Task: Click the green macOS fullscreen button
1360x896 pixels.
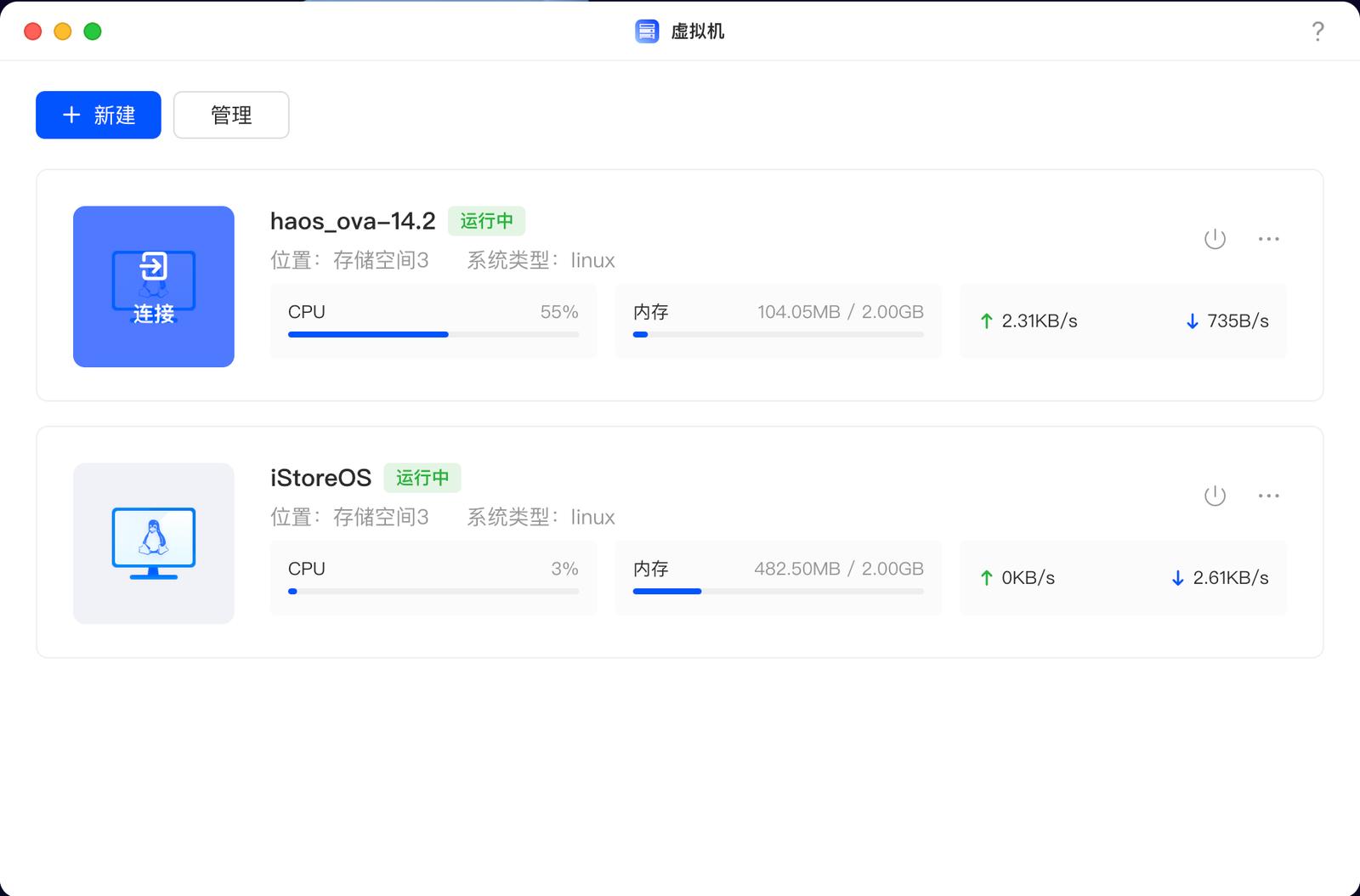Action: [x=93, y=31]
